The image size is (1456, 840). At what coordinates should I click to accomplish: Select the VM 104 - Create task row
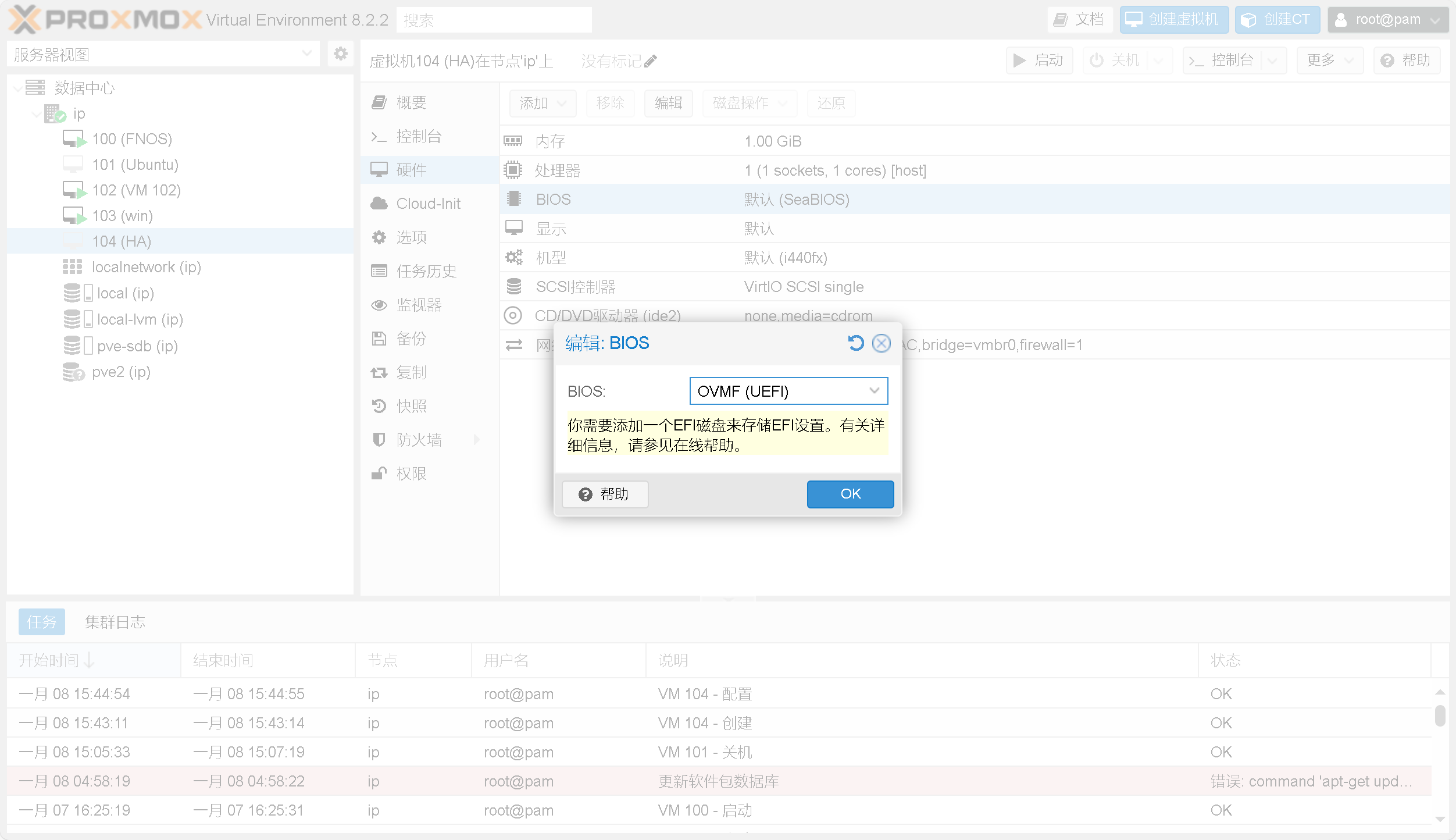tap(719, 723)
